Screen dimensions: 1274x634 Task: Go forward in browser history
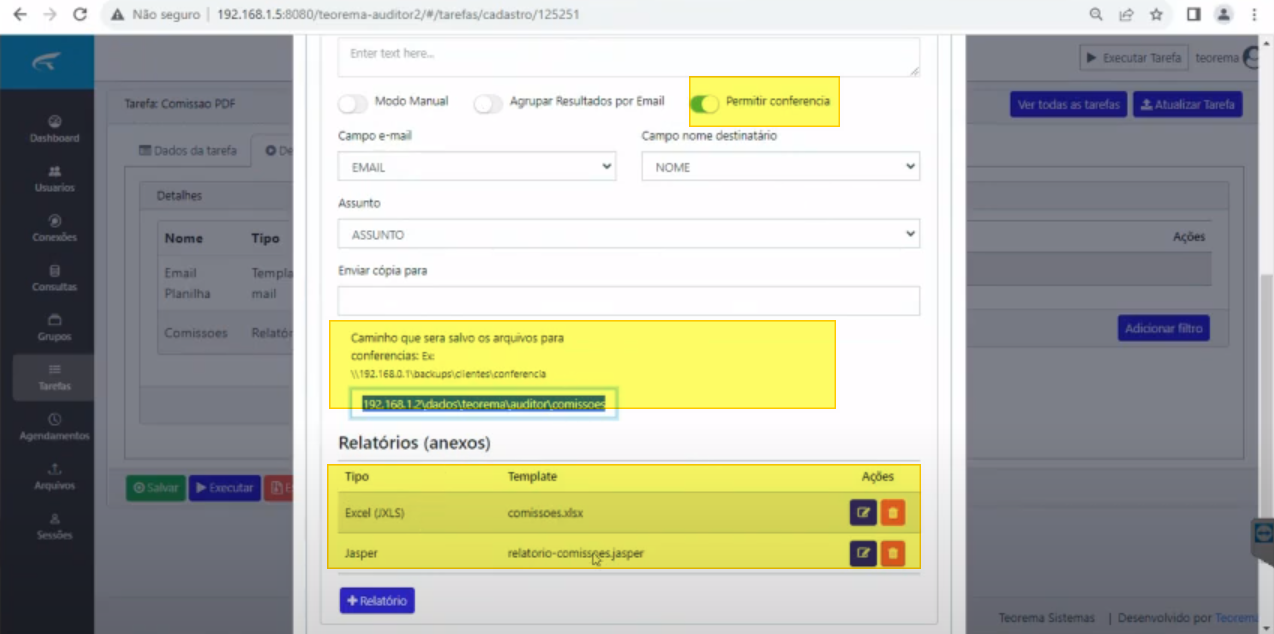(x=50, y=15)
